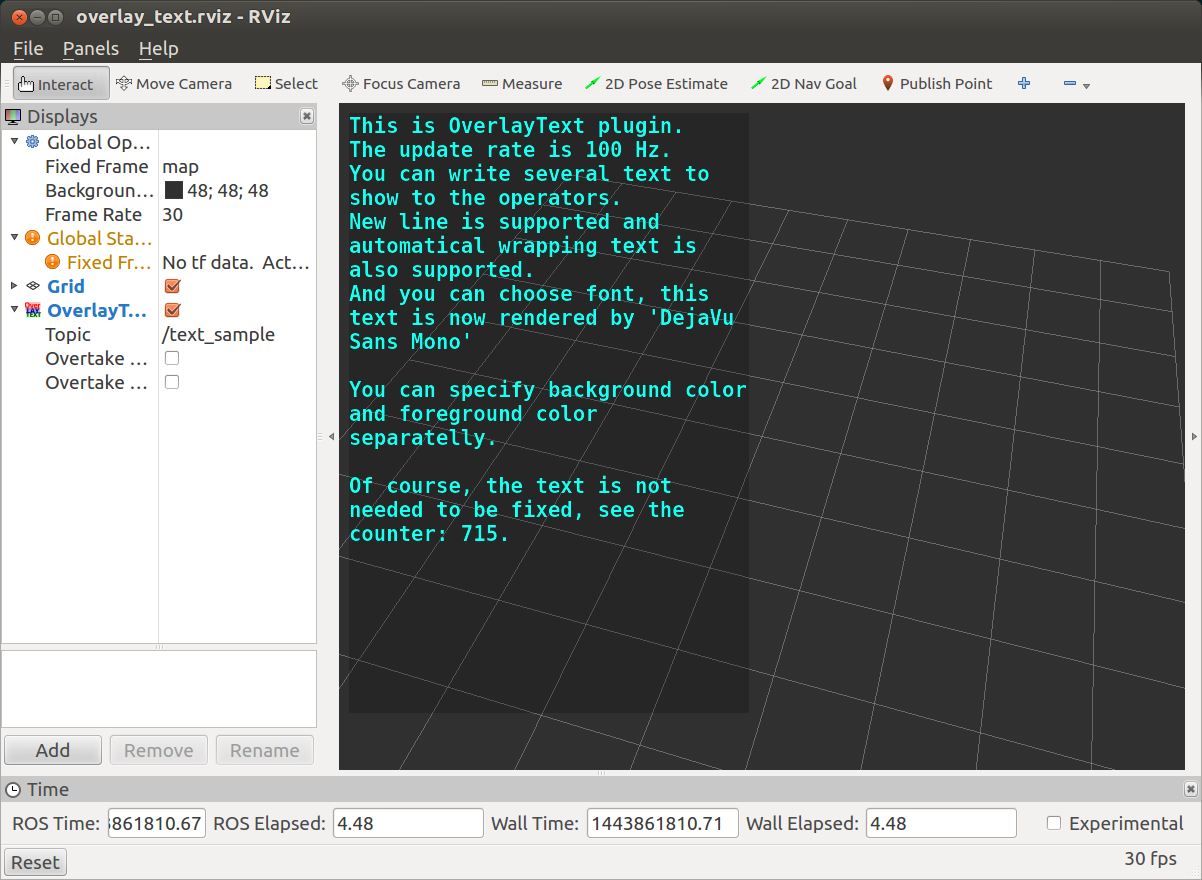Click the Time panel clock icon
The height and width of the screenshot is (880, 1202).
(13, 790)
